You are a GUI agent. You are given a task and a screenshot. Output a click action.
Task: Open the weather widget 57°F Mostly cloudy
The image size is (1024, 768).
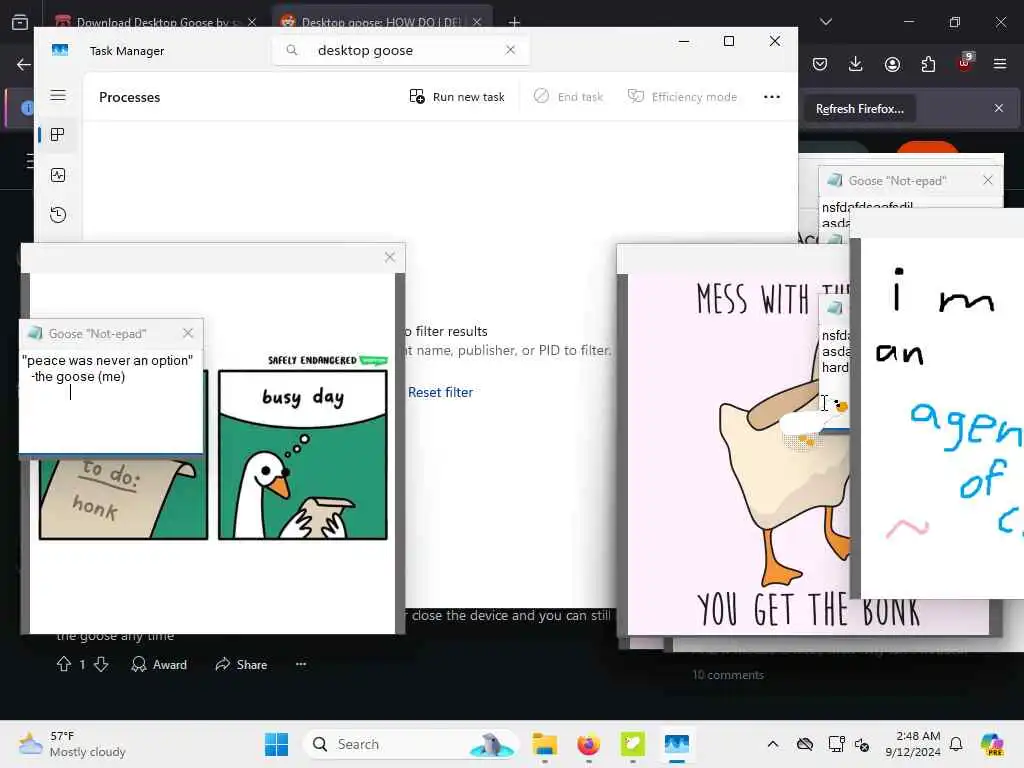pos(73,744)
